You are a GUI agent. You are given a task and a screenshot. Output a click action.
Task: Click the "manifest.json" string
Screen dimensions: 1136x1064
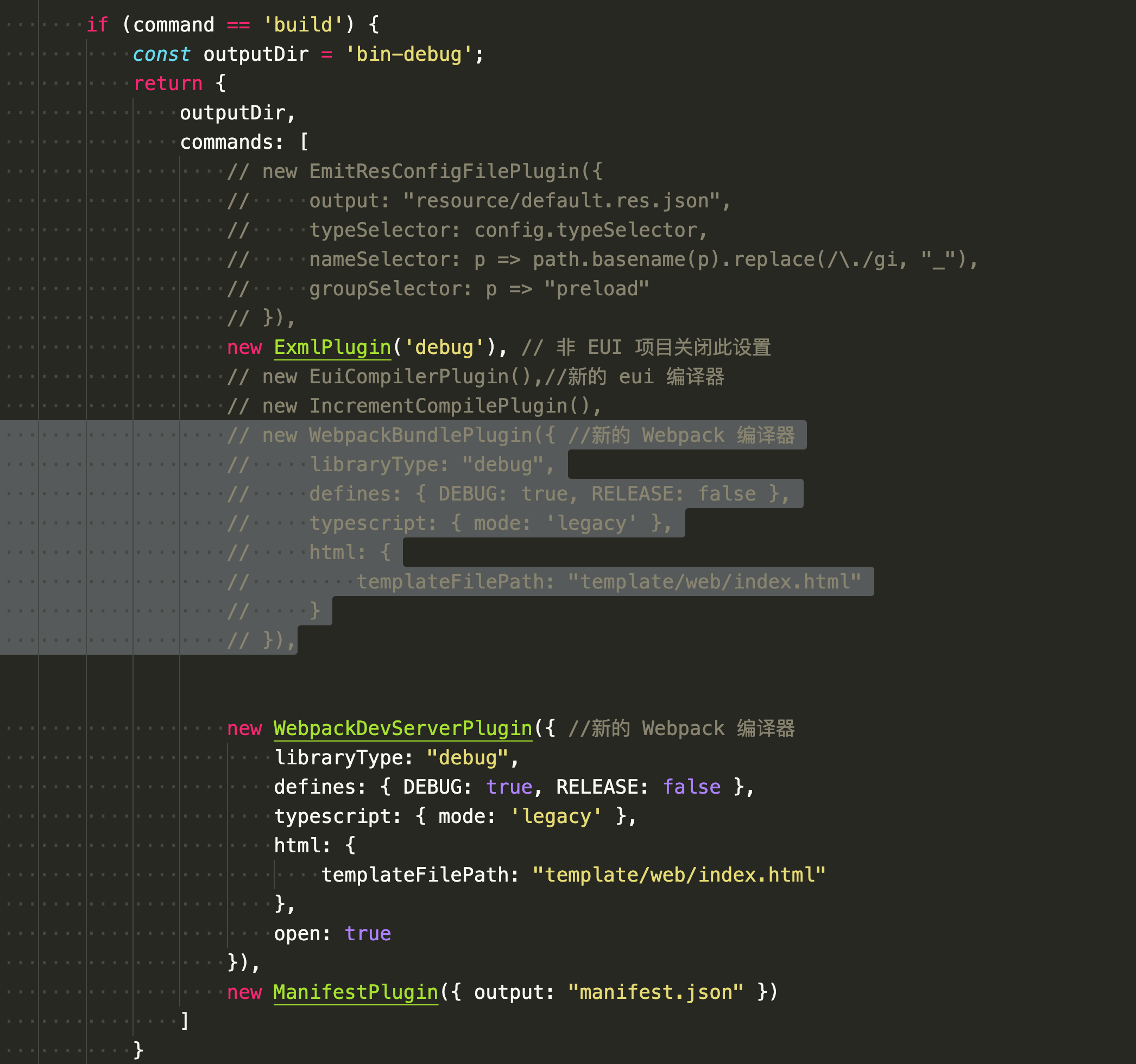click(x=655, y=992)
